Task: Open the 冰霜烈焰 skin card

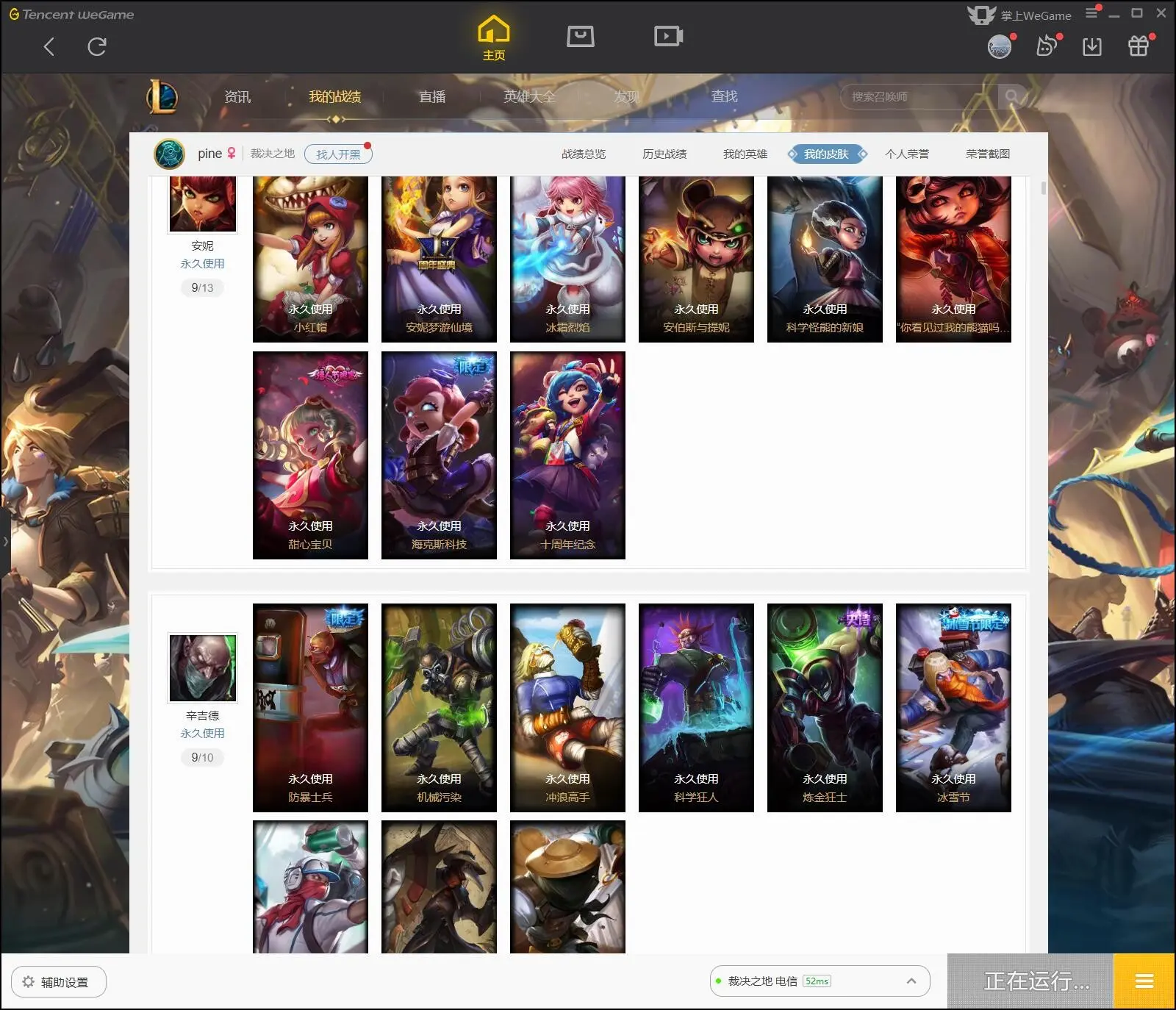Action: pyautogui.click(x=567, y=259)
